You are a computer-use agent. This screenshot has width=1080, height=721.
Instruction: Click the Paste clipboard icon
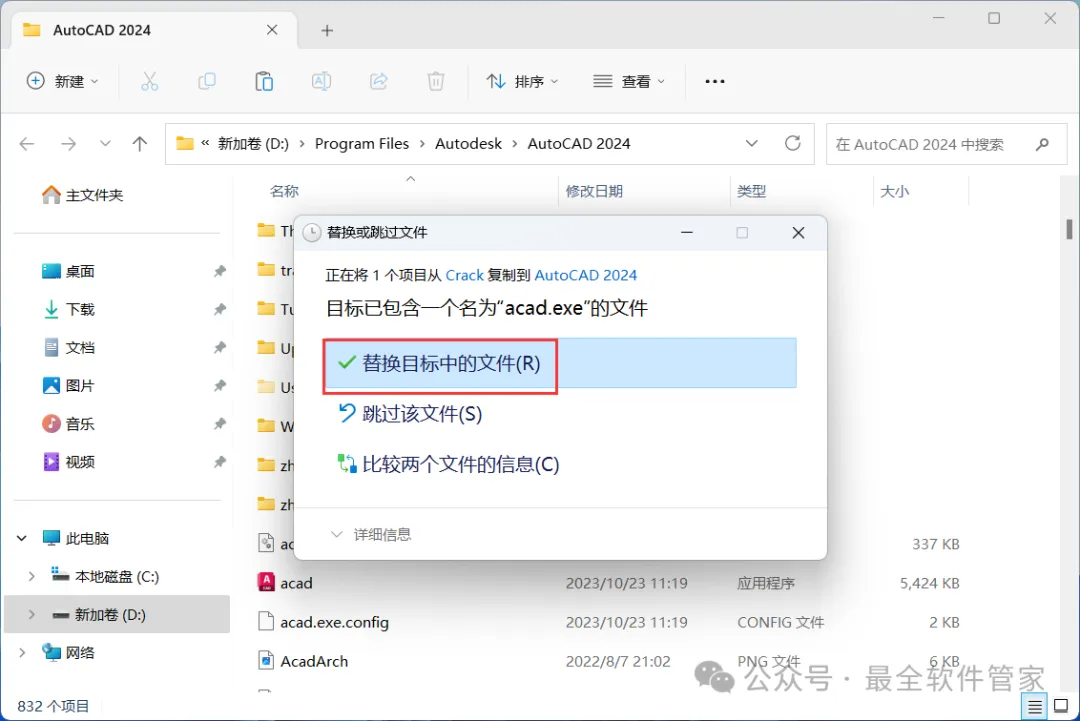(x=264, y=81)
